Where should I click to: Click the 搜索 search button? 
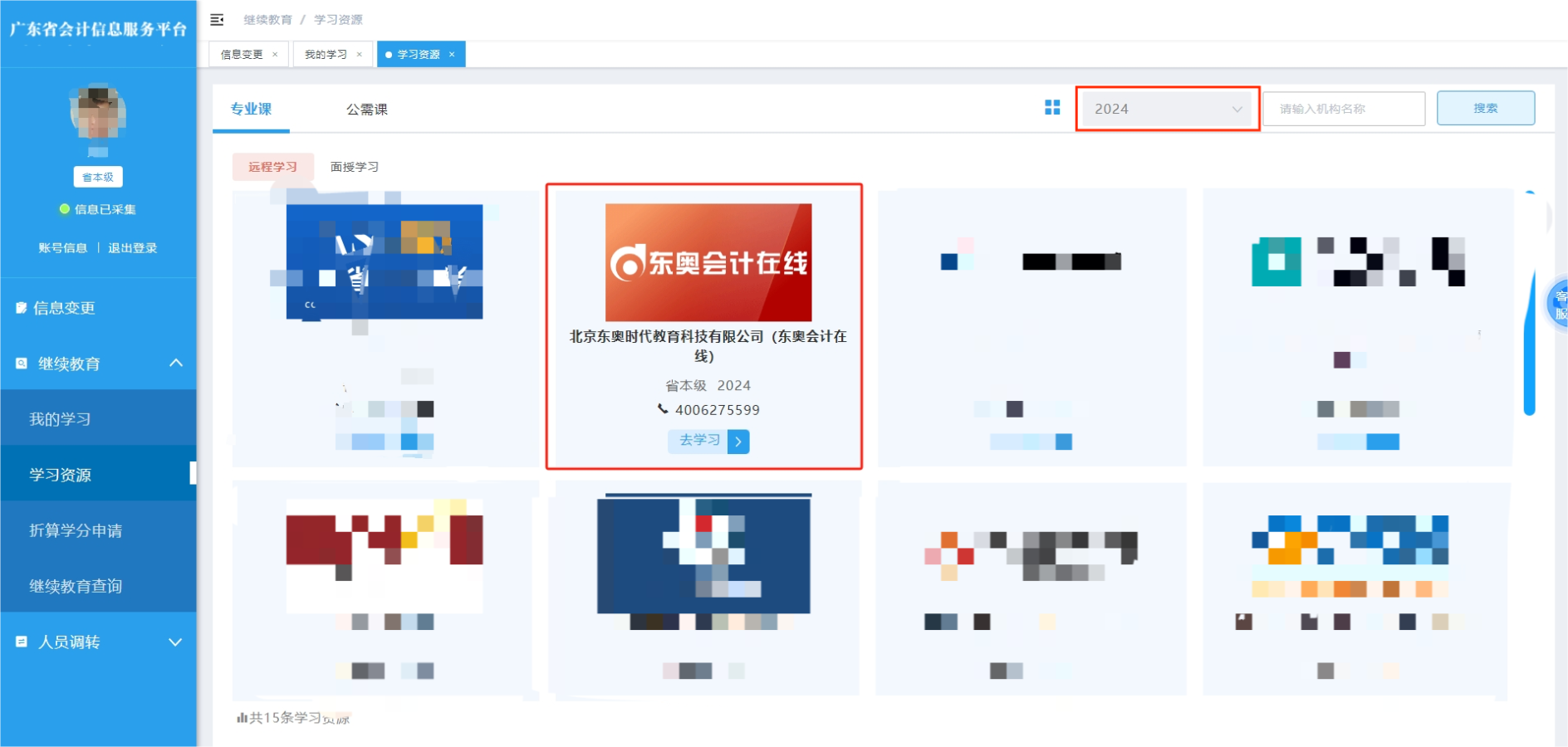coord(1485,107)
